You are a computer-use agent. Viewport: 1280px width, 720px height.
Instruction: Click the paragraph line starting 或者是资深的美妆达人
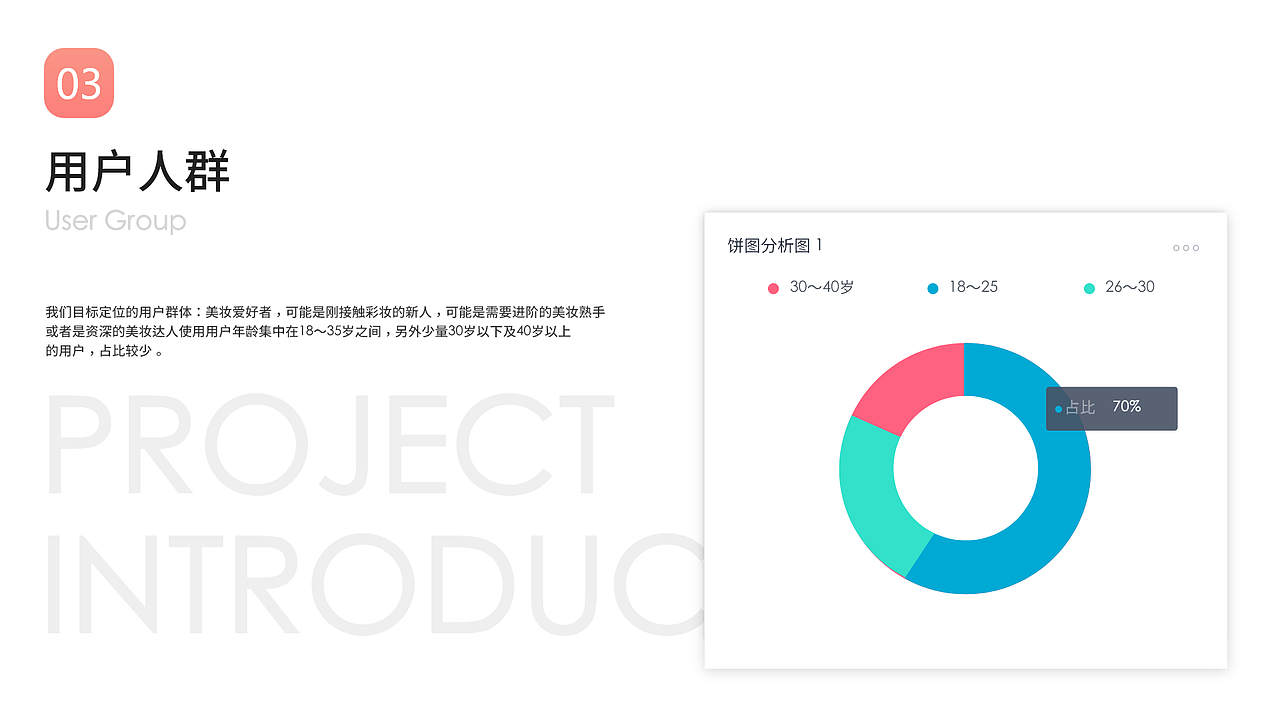(308, 331)
